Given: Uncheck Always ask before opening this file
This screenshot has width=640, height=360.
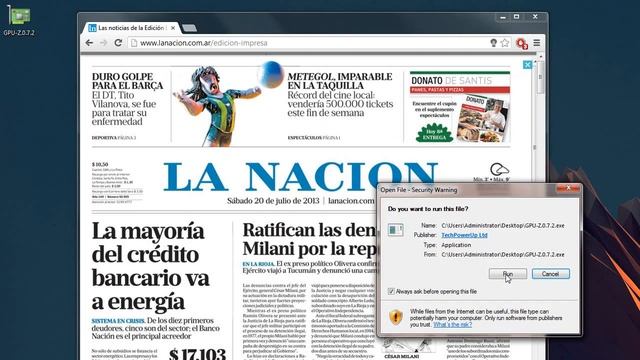Looking at the screenshot, I should [x=391, y=291].
